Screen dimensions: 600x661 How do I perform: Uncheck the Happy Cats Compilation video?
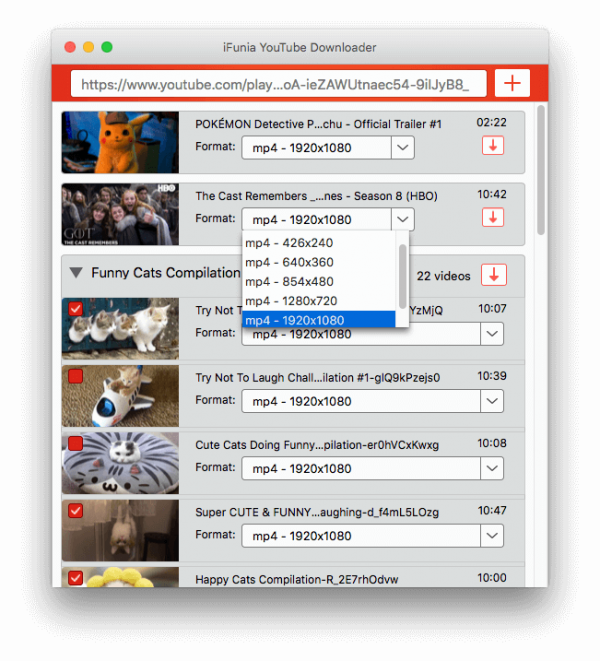[75, 578]
